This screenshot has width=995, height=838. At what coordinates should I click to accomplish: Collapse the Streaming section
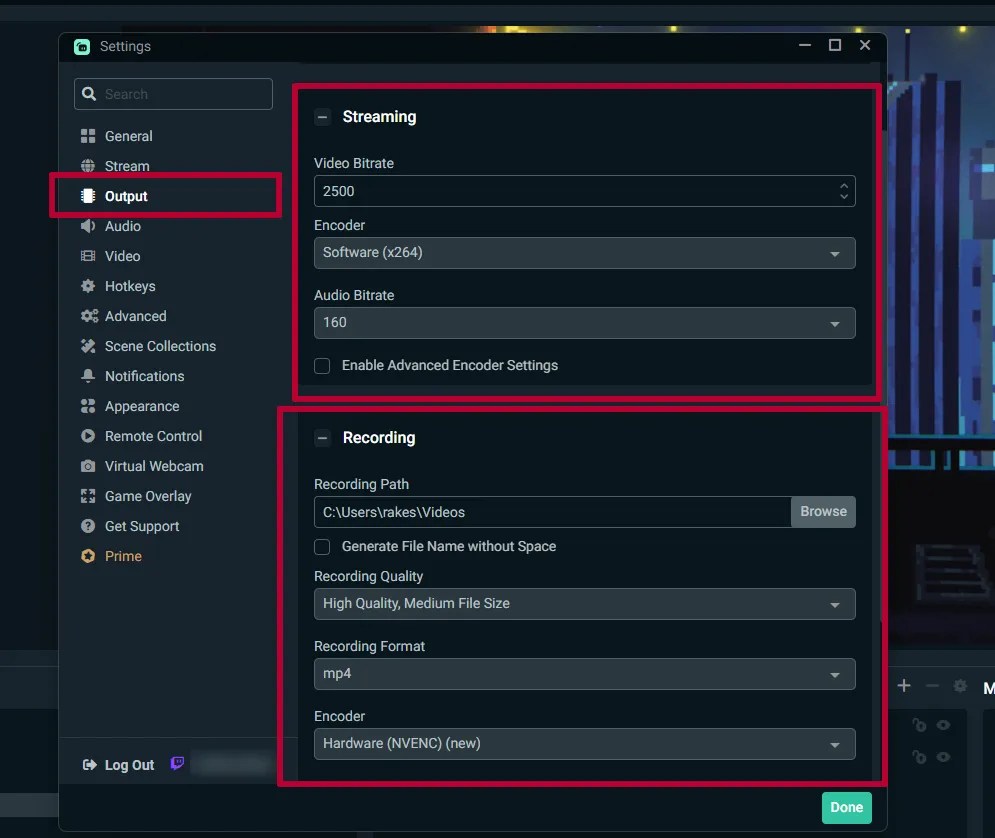pos(322,117)
